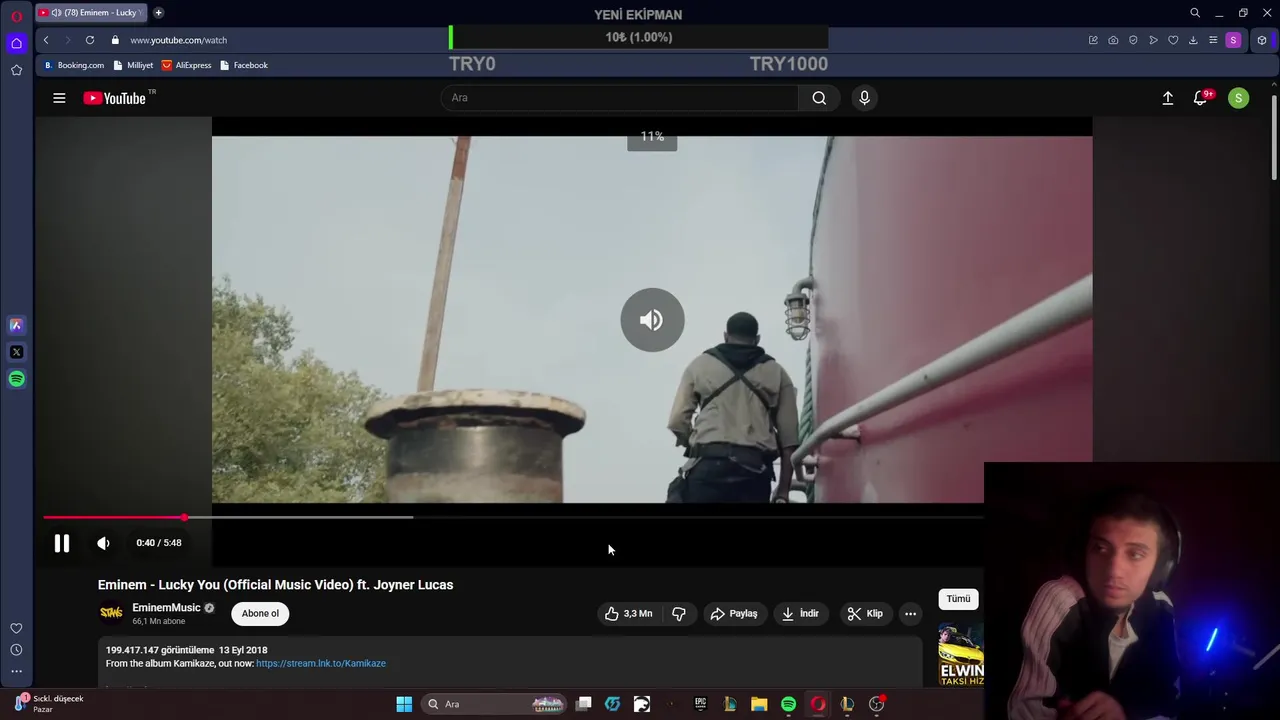Image resolution: width=1280 pixels, height=720 pixels.
Task: Click the Opera sidebar home icon
Action: point(16,43)
